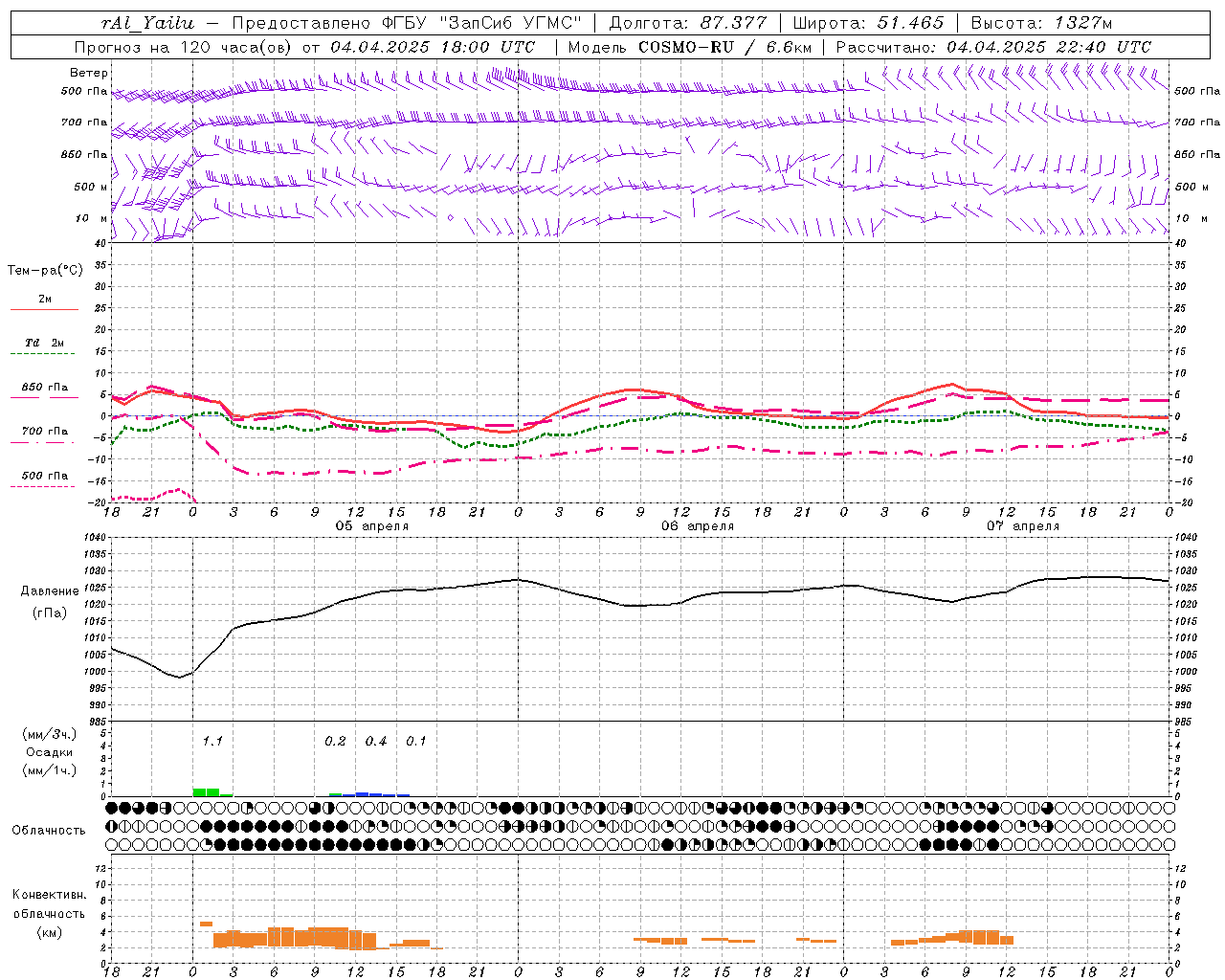Click the (мм/3ч.) precipitation unit label
Screen dimensions: 1225x980
point(50,734)
